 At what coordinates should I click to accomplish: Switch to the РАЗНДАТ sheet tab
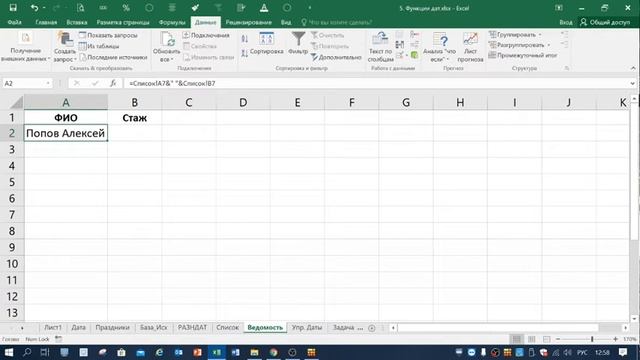coord(192,327)
